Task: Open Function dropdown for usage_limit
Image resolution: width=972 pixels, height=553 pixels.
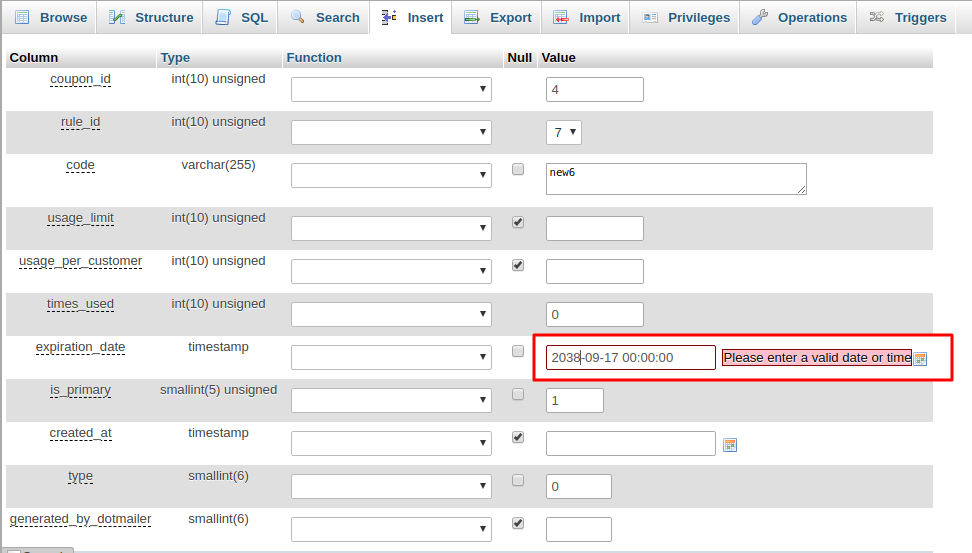Action: pos(391,228)
